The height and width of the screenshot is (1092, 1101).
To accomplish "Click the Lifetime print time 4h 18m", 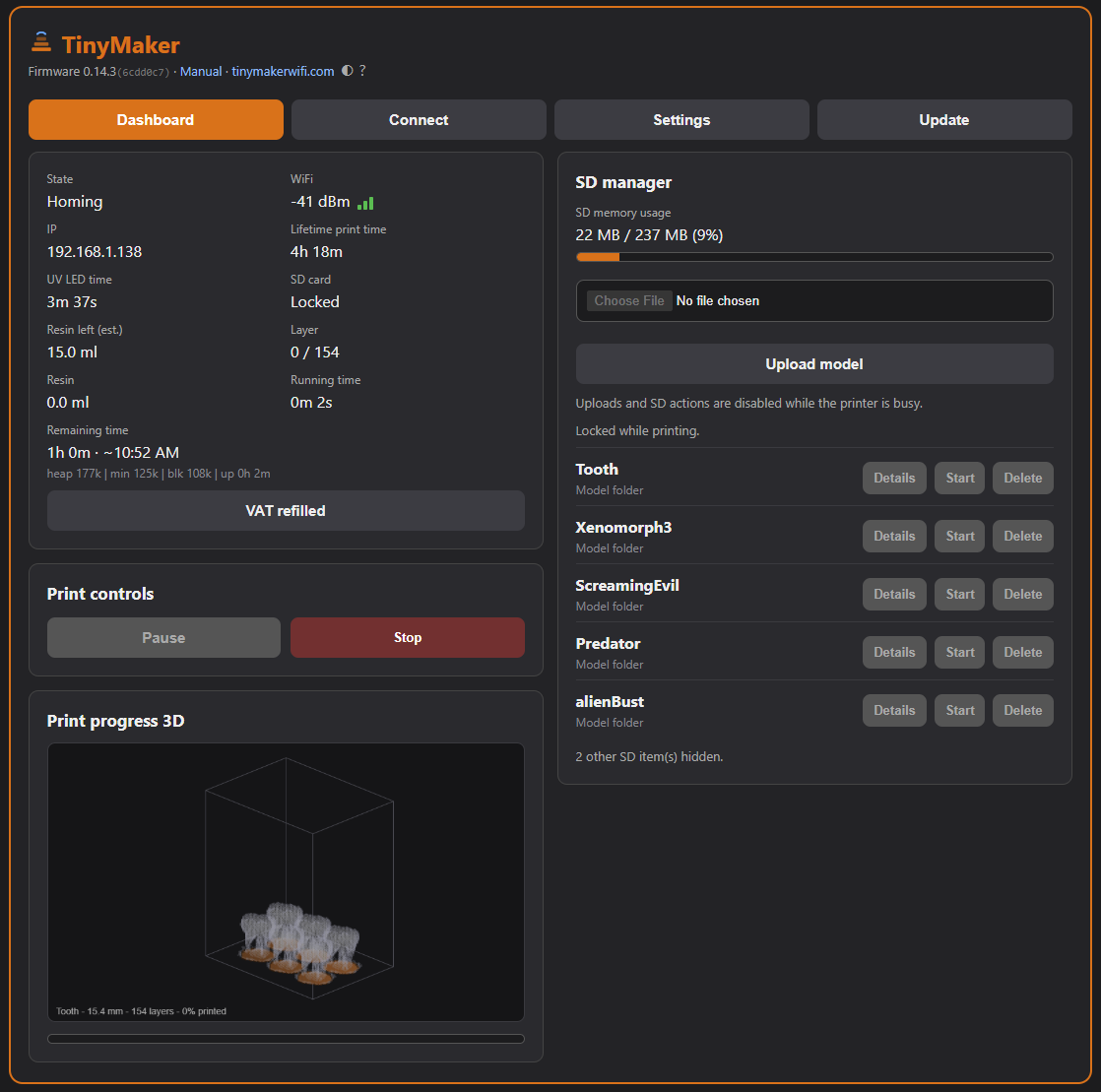I will [317, 251].
